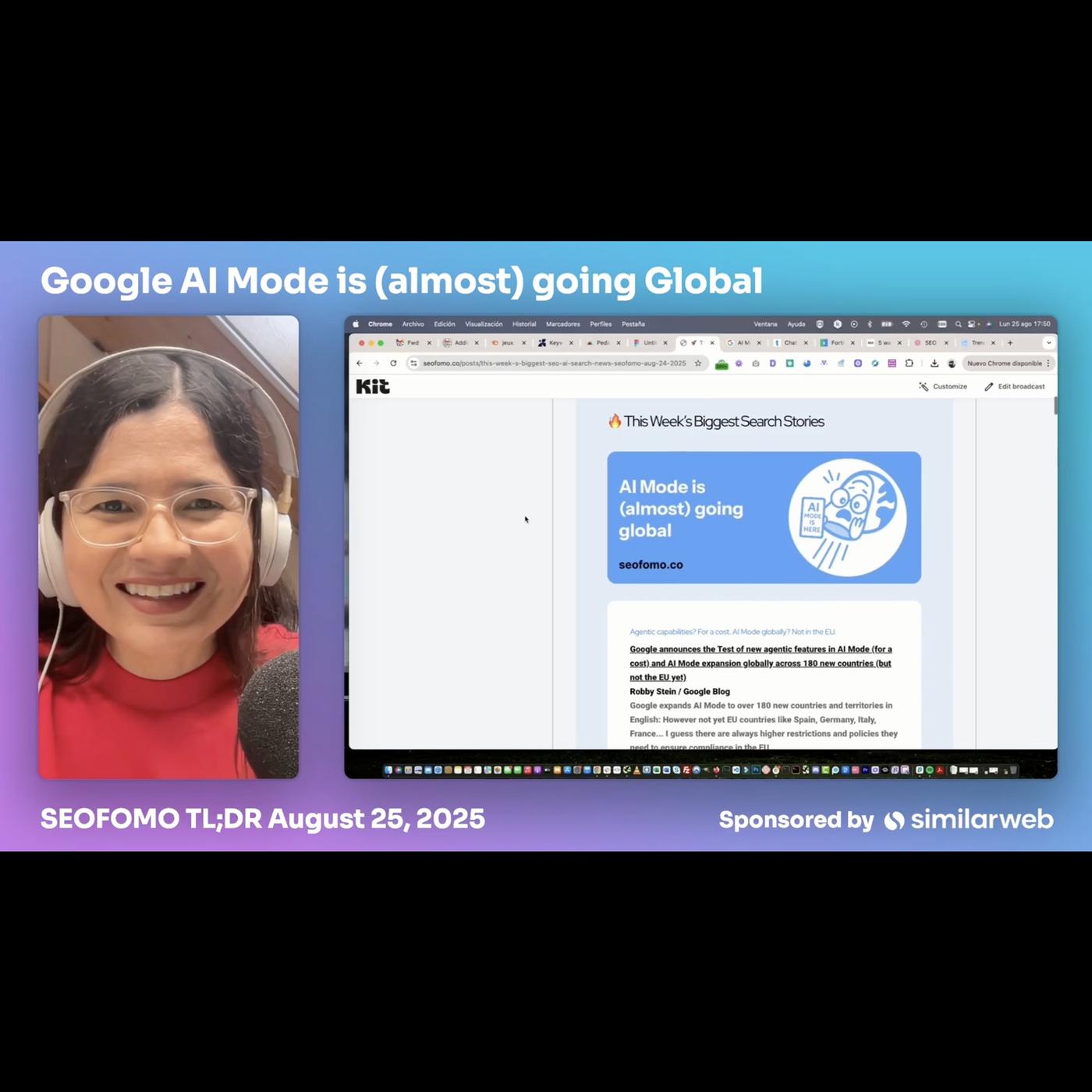
Task: Click the Kit logo
Action: pyautogui.click(x=373, y=387)
